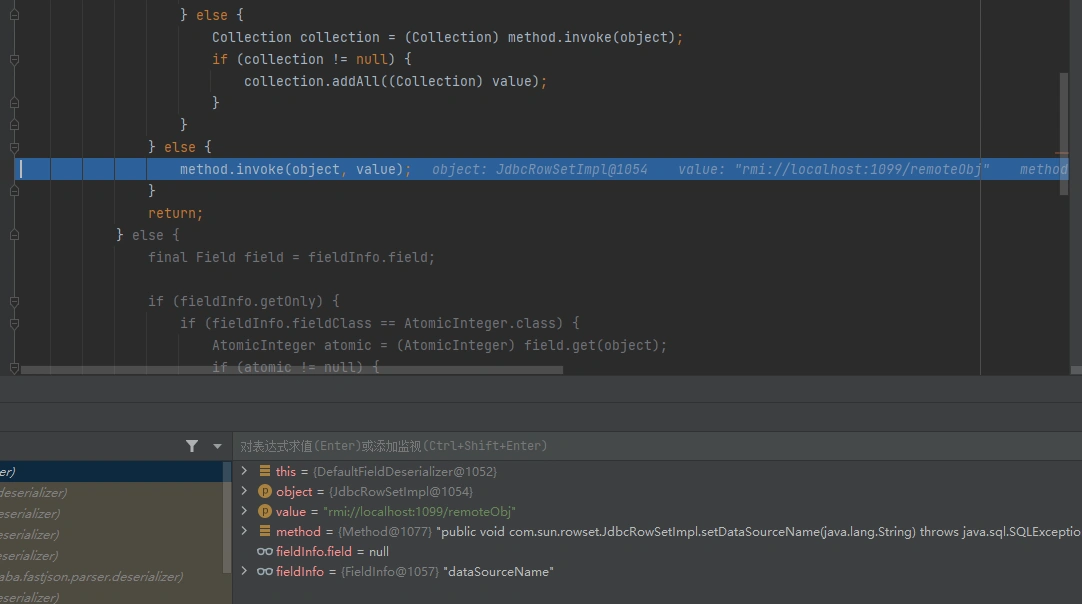Collapse fold marker beside 'if (collection != null)'
The width and height of the screenshot is (1082, 604).
(14, 59)
